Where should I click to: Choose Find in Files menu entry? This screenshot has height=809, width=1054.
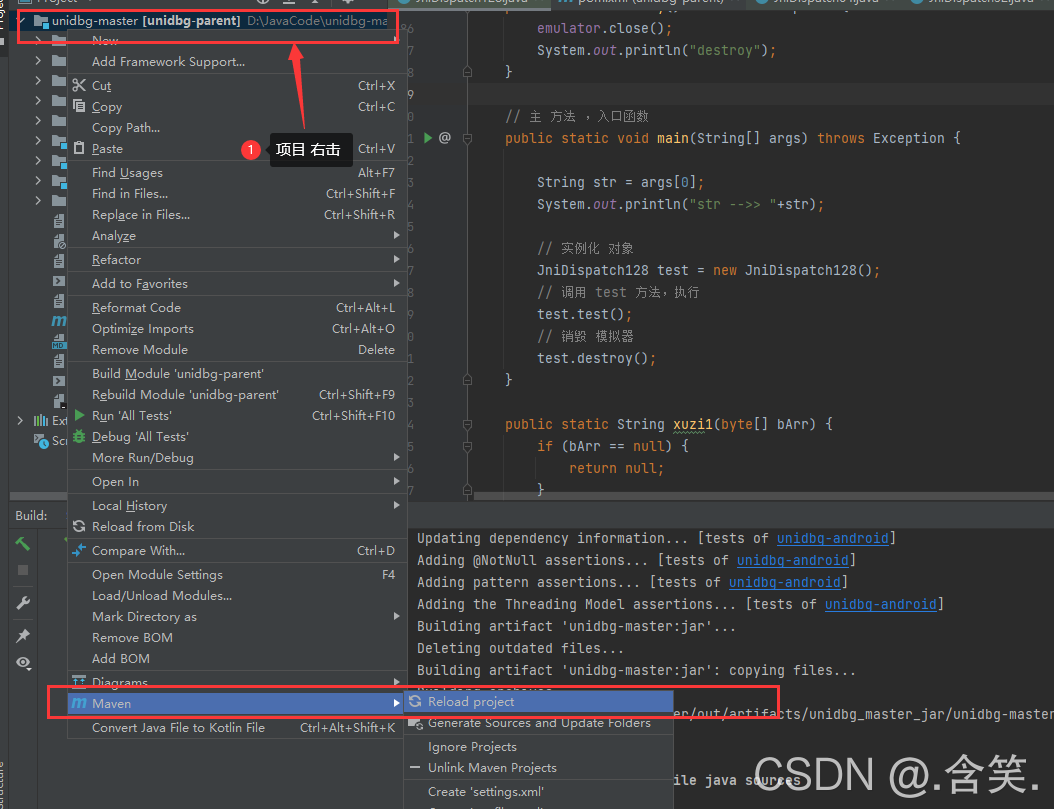tap(238, 194)
